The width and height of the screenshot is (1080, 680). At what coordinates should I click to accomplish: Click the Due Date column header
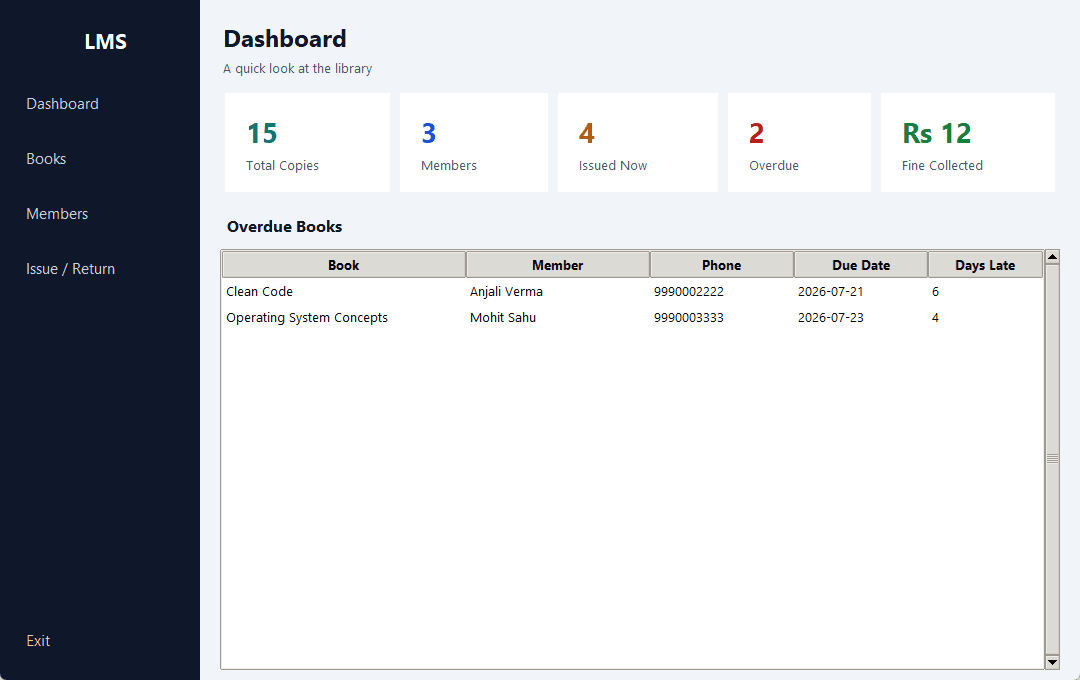pyautogui.click(x=861, y=265)
